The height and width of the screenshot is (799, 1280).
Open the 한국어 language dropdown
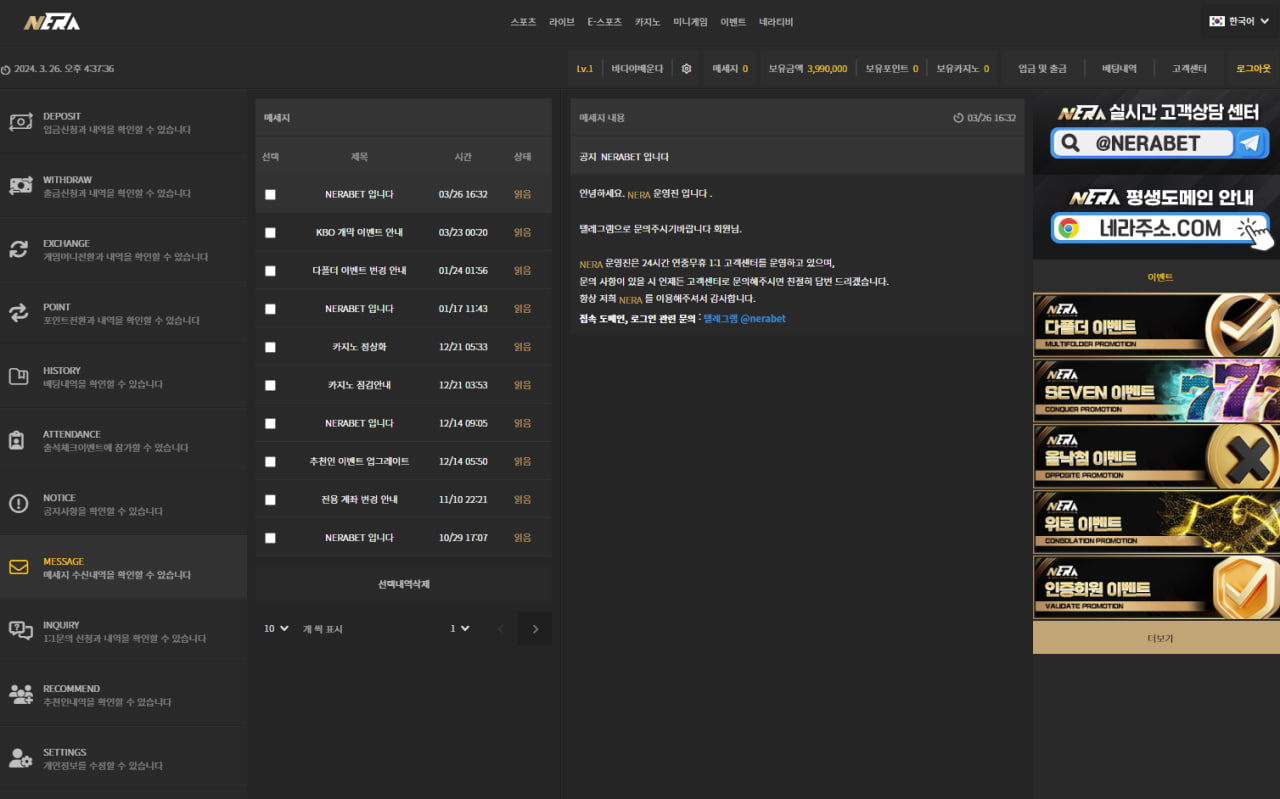click(x=1240, y=21)
